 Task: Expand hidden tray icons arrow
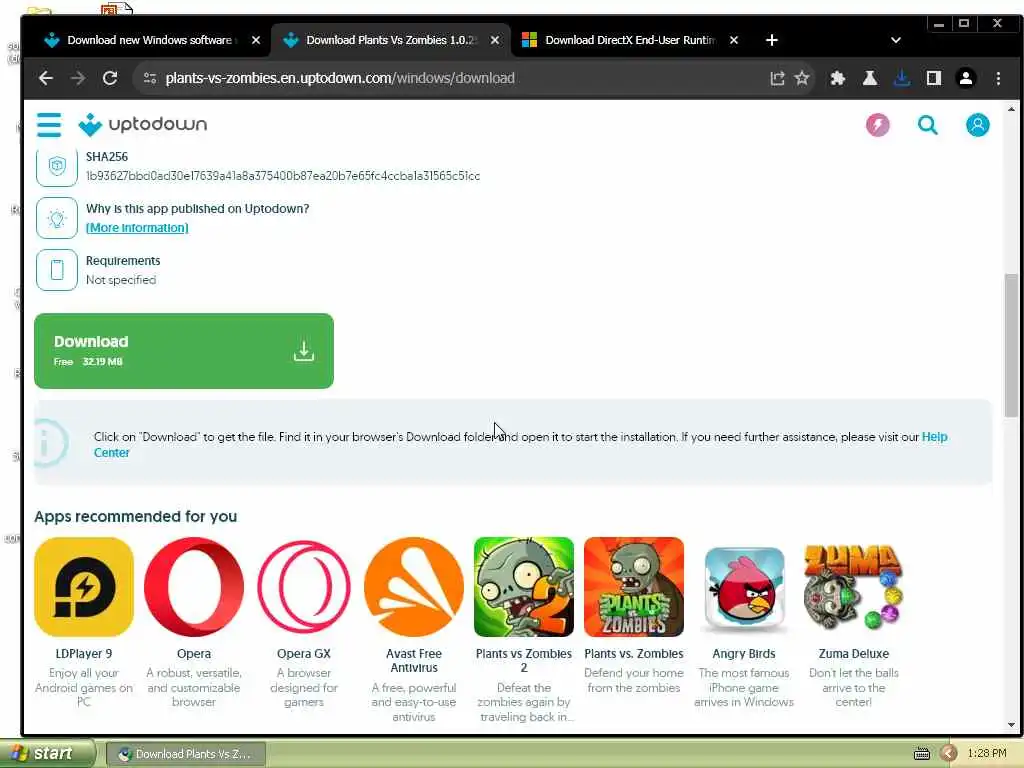pos(948,754)
